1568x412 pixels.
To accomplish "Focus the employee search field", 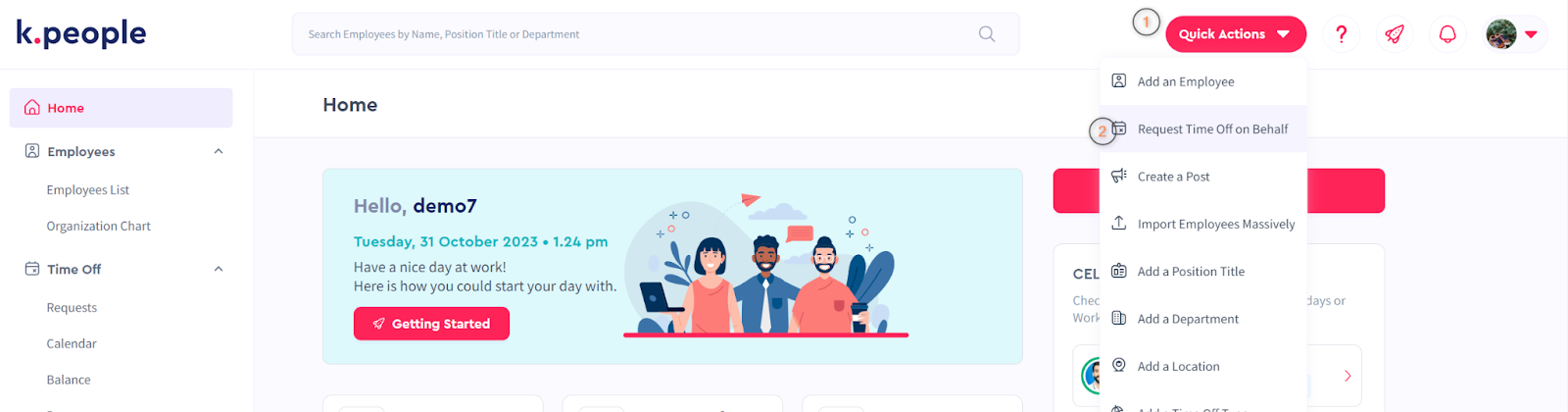I will (x=656, y=34).
